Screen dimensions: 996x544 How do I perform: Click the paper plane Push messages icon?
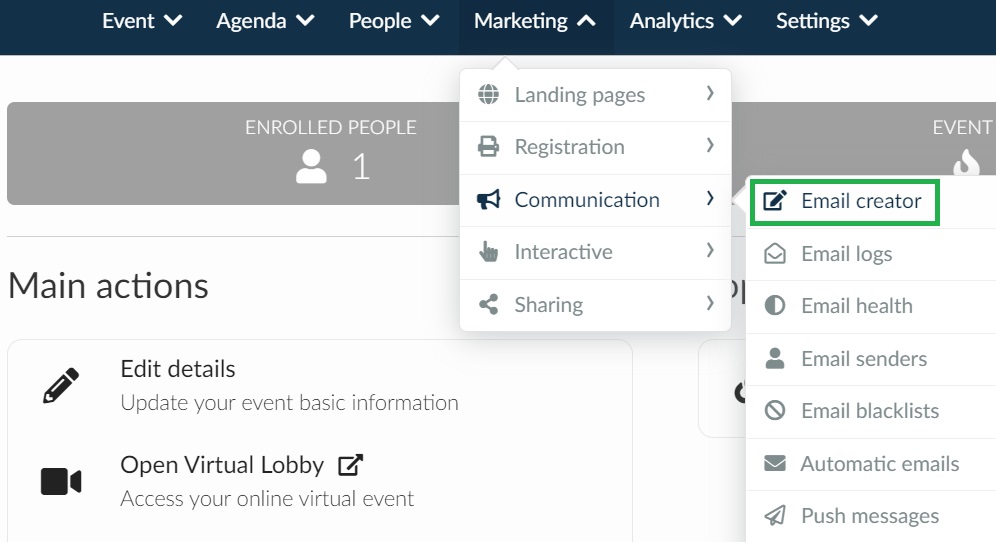tap(775, 515)
